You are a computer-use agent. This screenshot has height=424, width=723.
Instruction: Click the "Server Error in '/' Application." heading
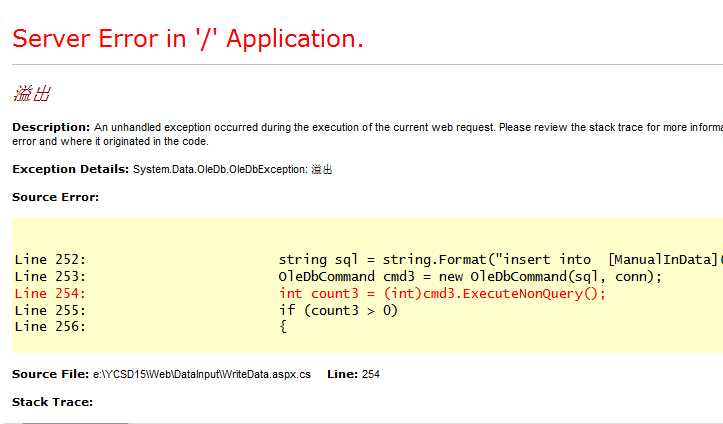(x=188, y=39)
